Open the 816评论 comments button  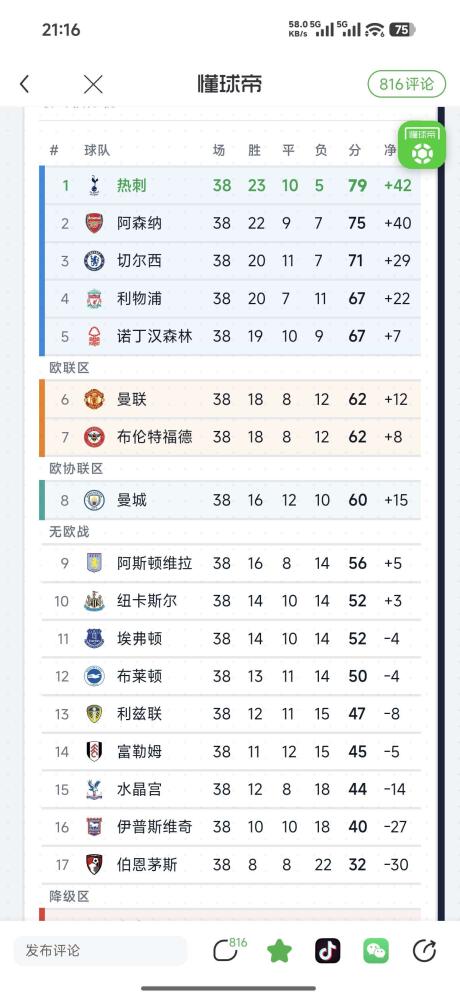[406, 84]
